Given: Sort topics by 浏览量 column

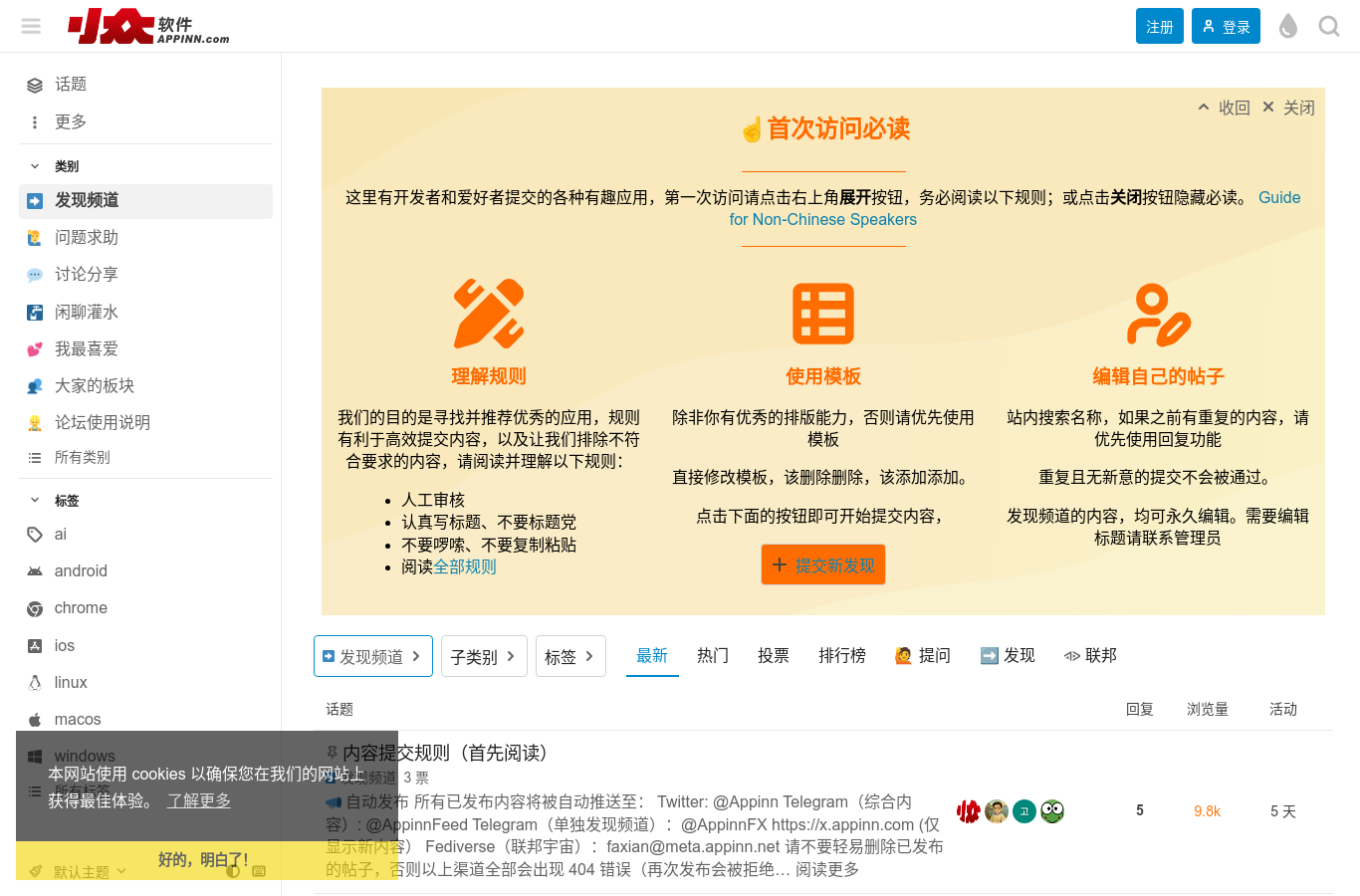Looking at the screenshot, I should [1208, 709].
